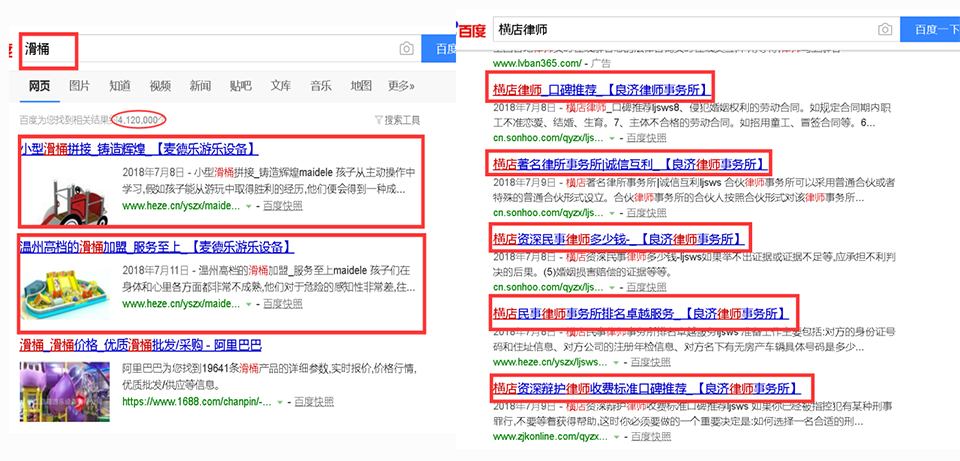This screenshot has width=960, height=461.
Task: Go to the 贴吧 tab
Action: (x=241, y=86)
